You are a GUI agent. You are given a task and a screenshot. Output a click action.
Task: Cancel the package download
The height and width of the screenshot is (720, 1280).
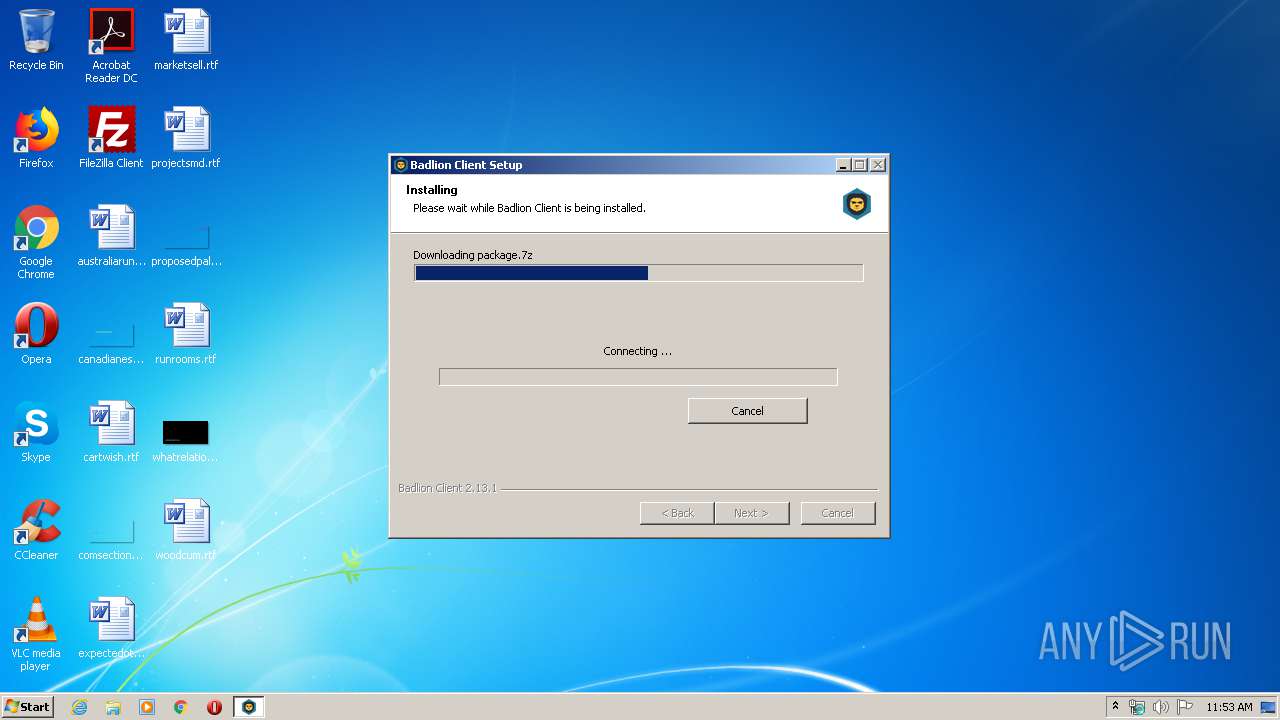(x=747, y=411)
